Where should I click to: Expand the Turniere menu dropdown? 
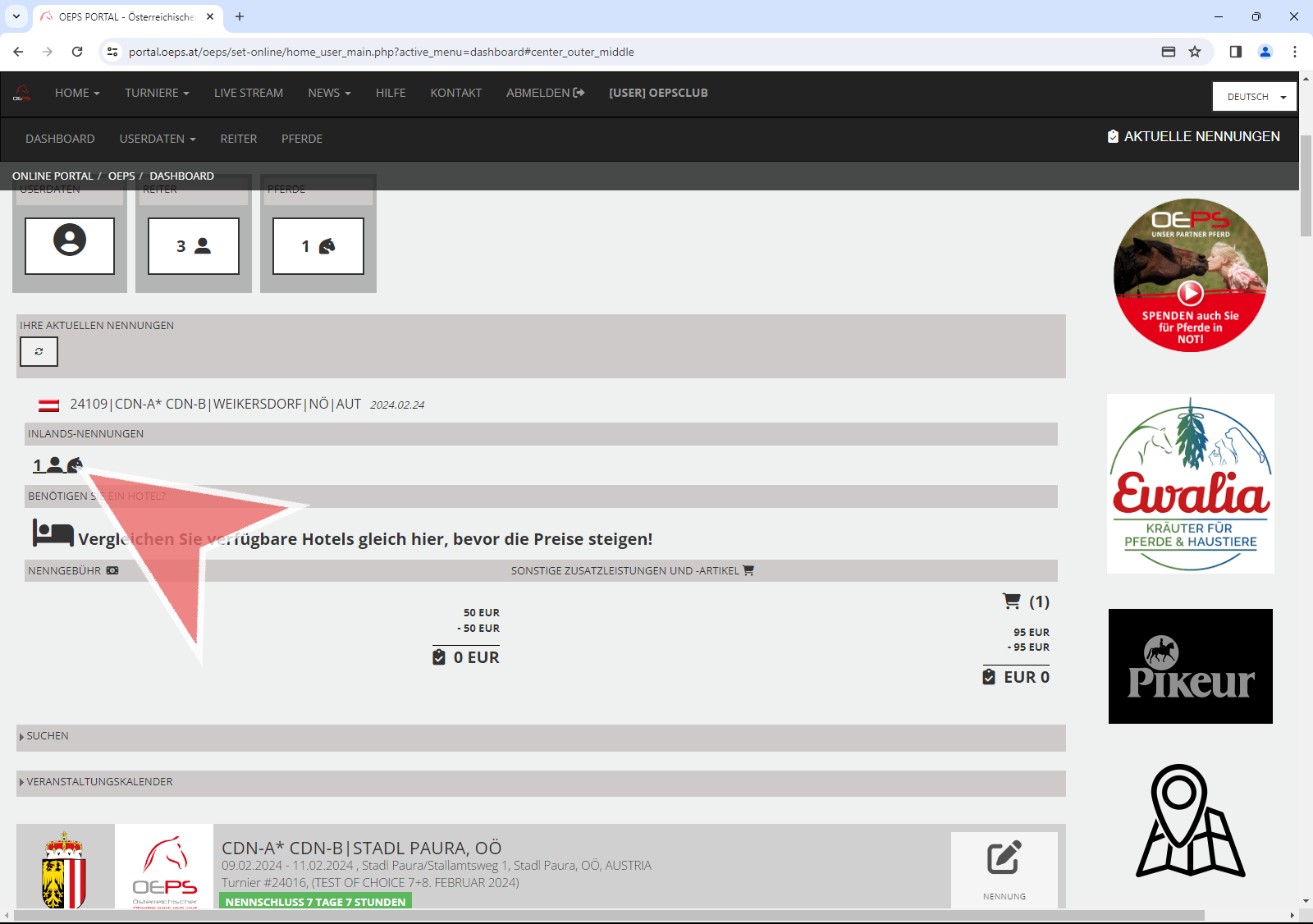point(157,94)
